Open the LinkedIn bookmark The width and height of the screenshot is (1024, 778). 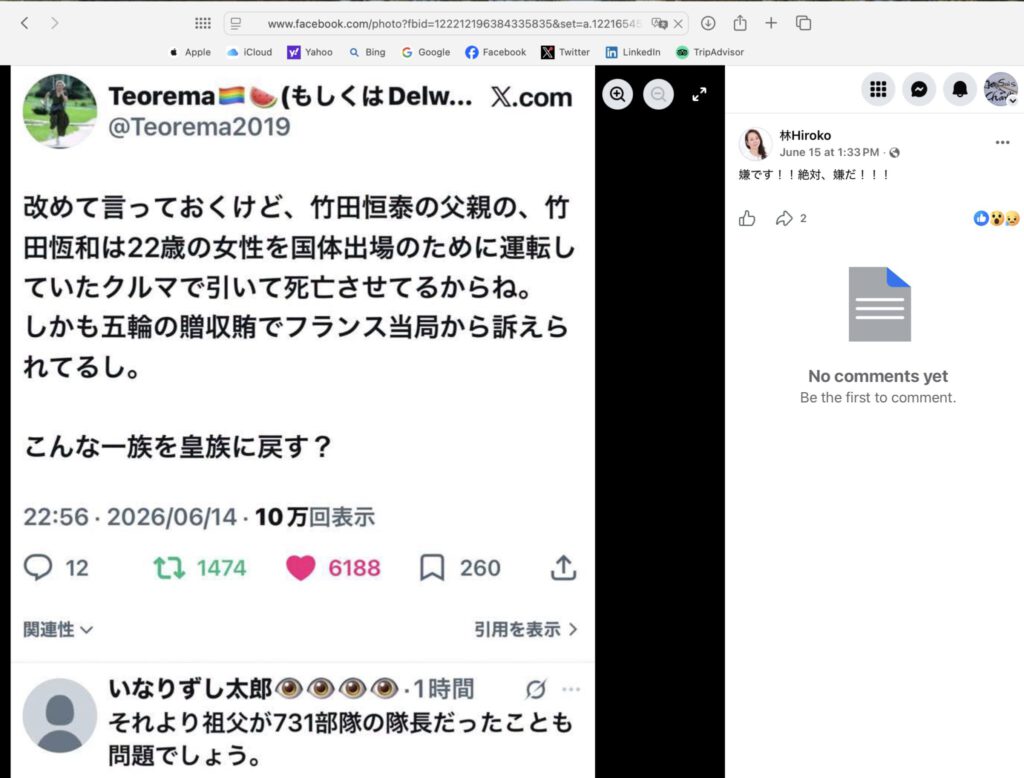633,52
